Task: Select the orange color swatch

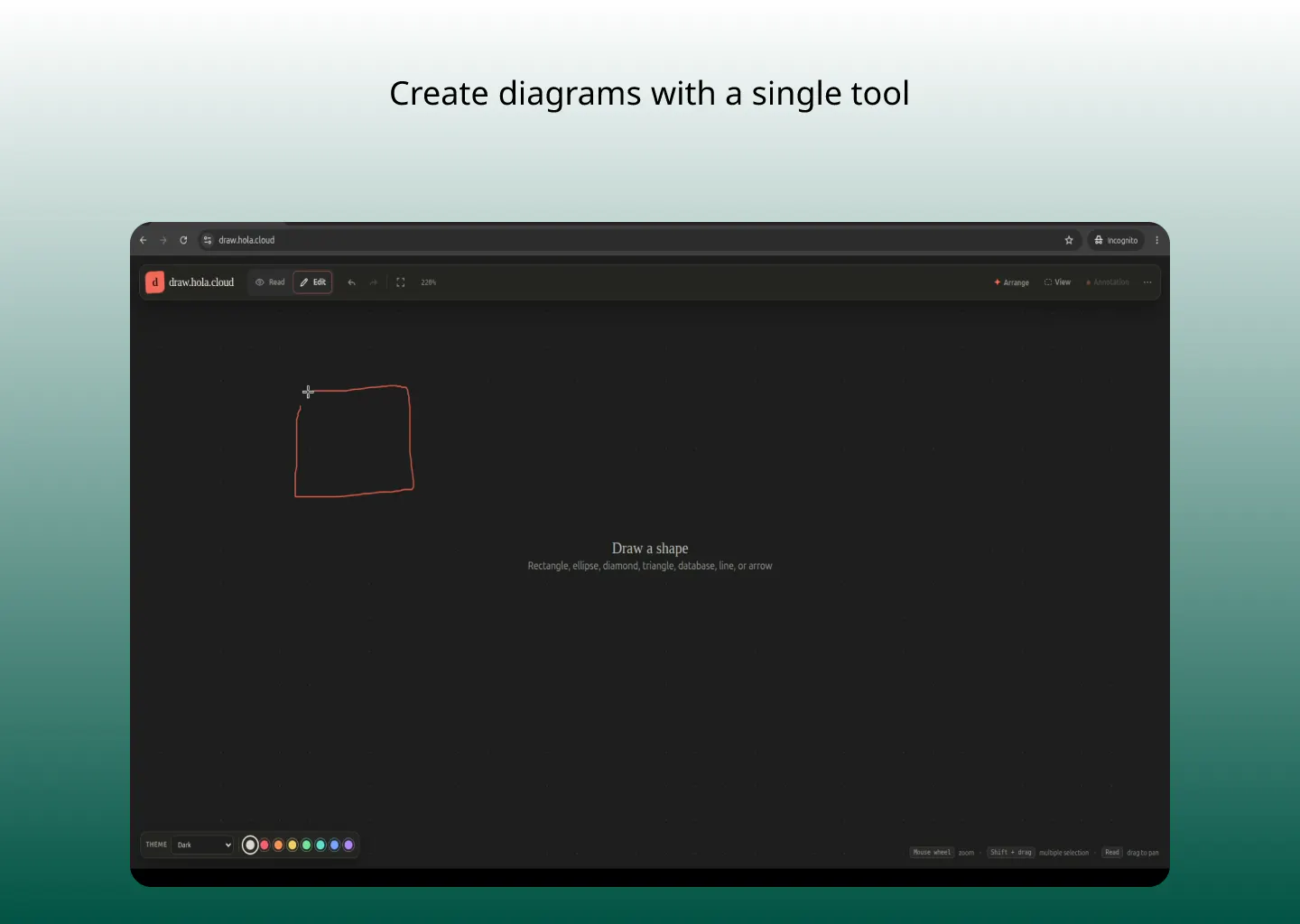Action: pyautogui.click(x=278, y=845)
